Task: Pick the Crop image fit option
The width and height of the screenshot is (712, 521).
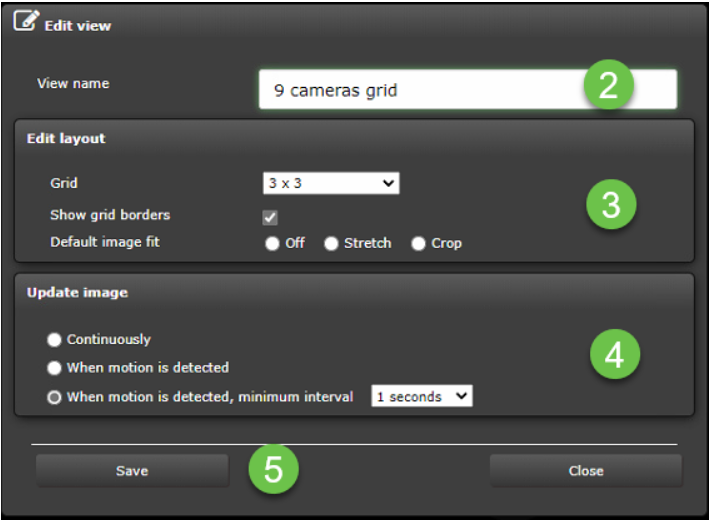Action: pyautogui.click(x=418, y=244)
